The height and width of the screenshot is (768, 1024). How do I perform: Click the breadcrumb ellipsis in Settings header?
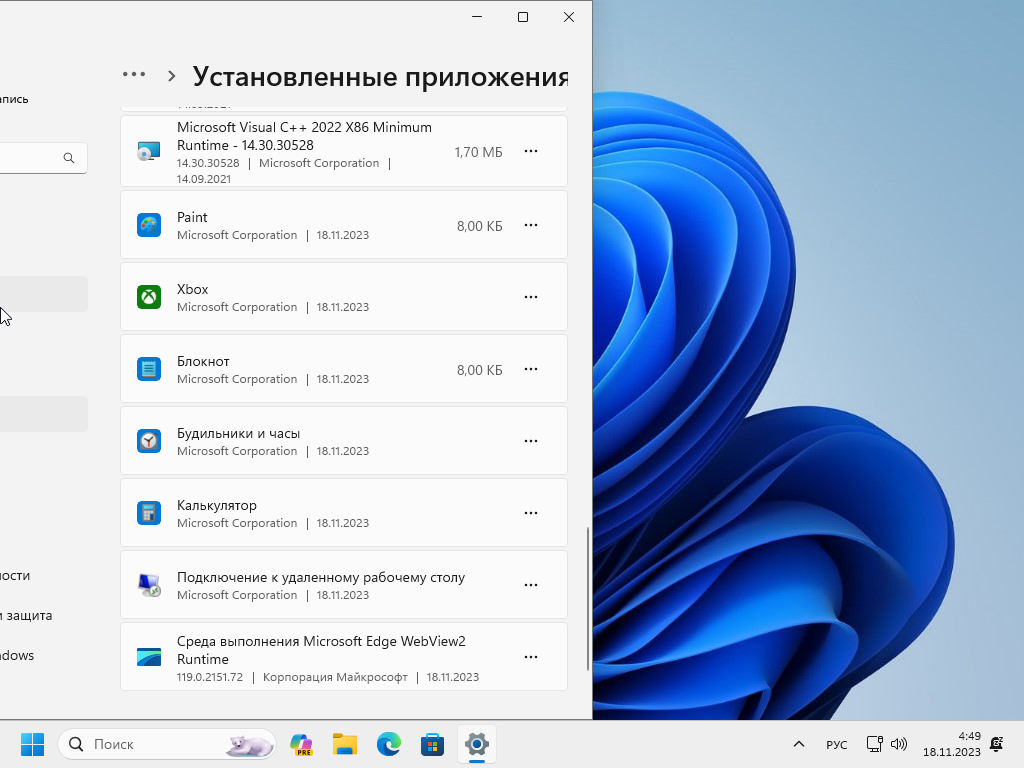[134, 74]
